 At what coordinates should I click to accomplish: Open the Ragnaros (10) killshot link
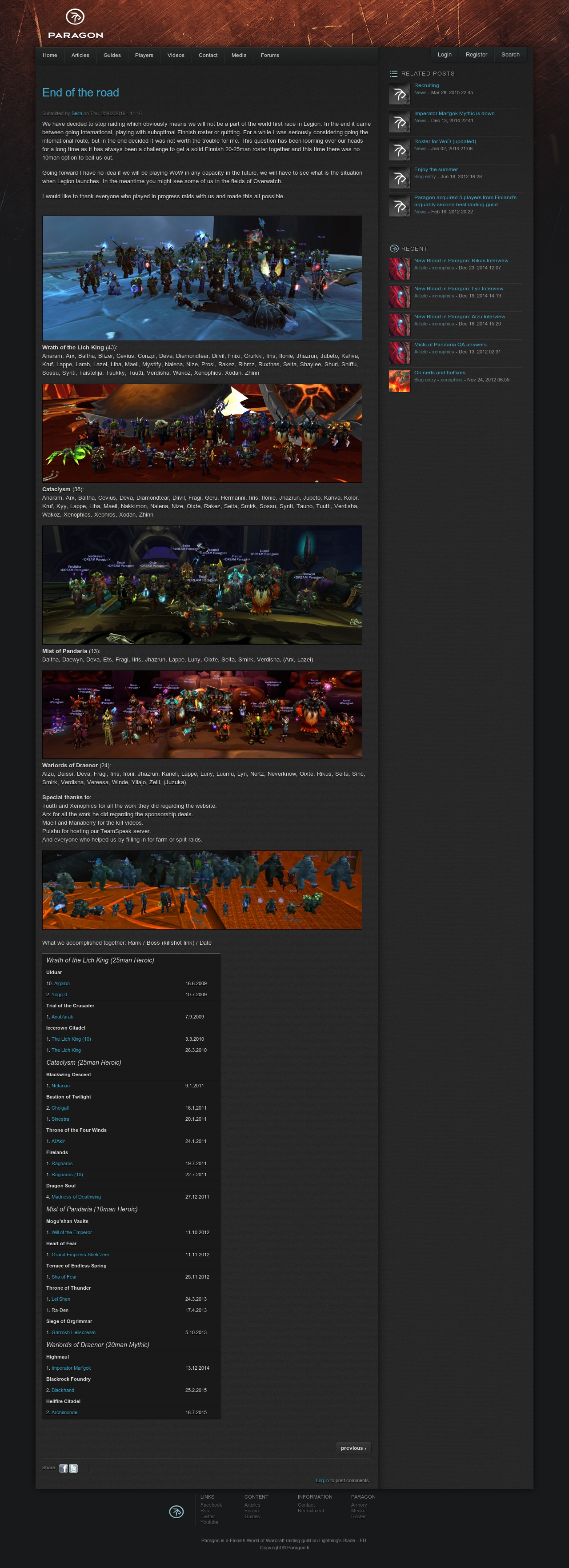pyautogui.click(x=67, y=1175)
